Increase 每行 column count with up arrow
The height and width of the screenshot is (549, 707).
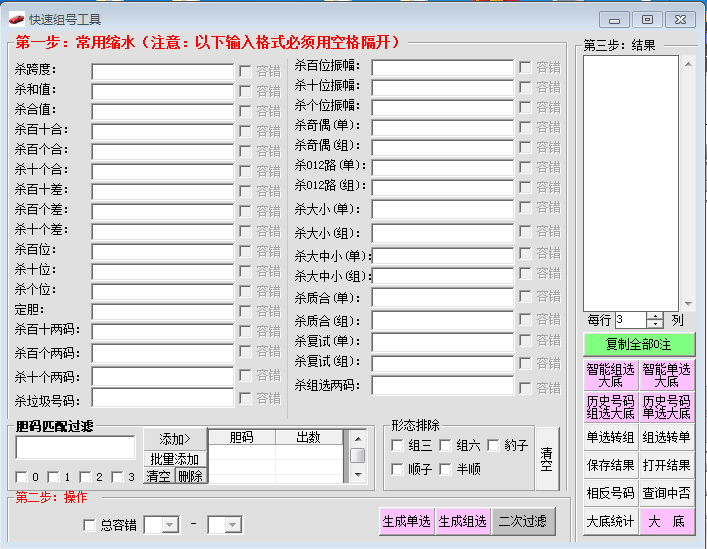pyautogui.click(x=655, y=316)
